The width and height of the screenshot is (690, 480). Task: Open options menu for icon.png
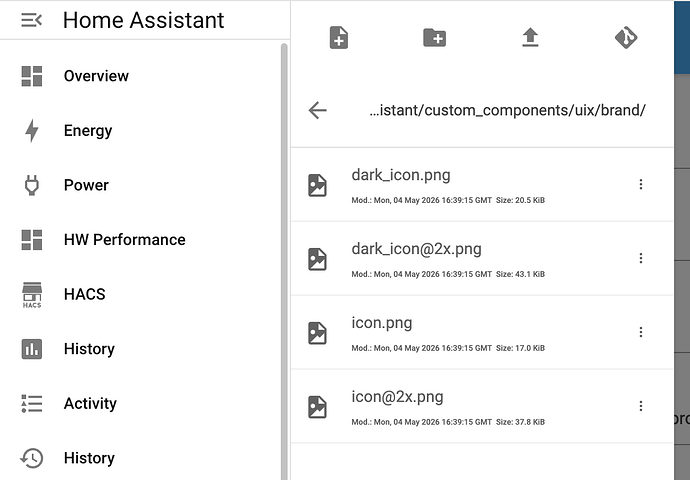pyautogui.click(x=641, y=332)
